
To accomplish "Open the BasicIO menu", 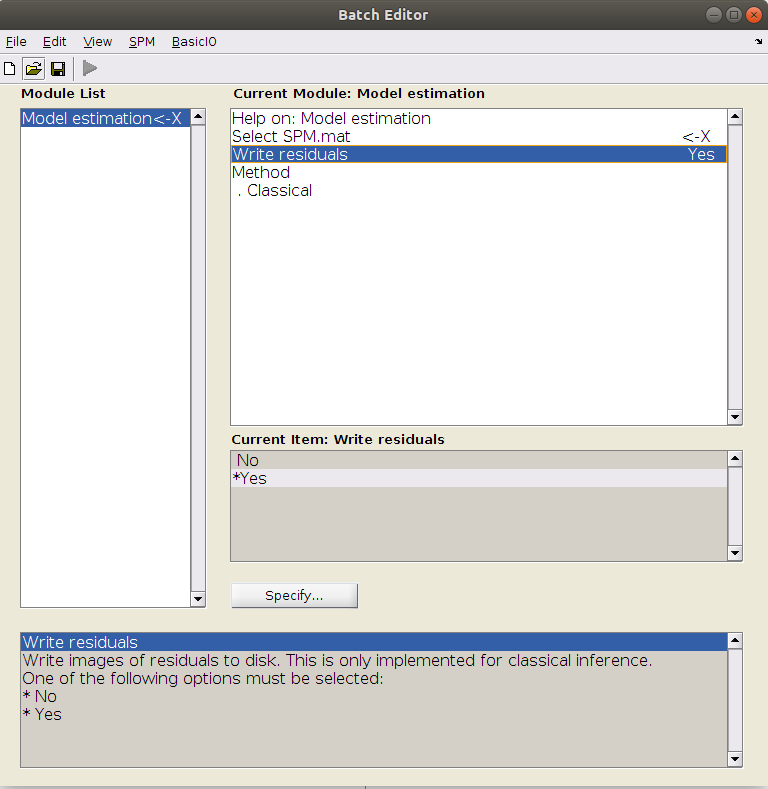I will (194, 42).
